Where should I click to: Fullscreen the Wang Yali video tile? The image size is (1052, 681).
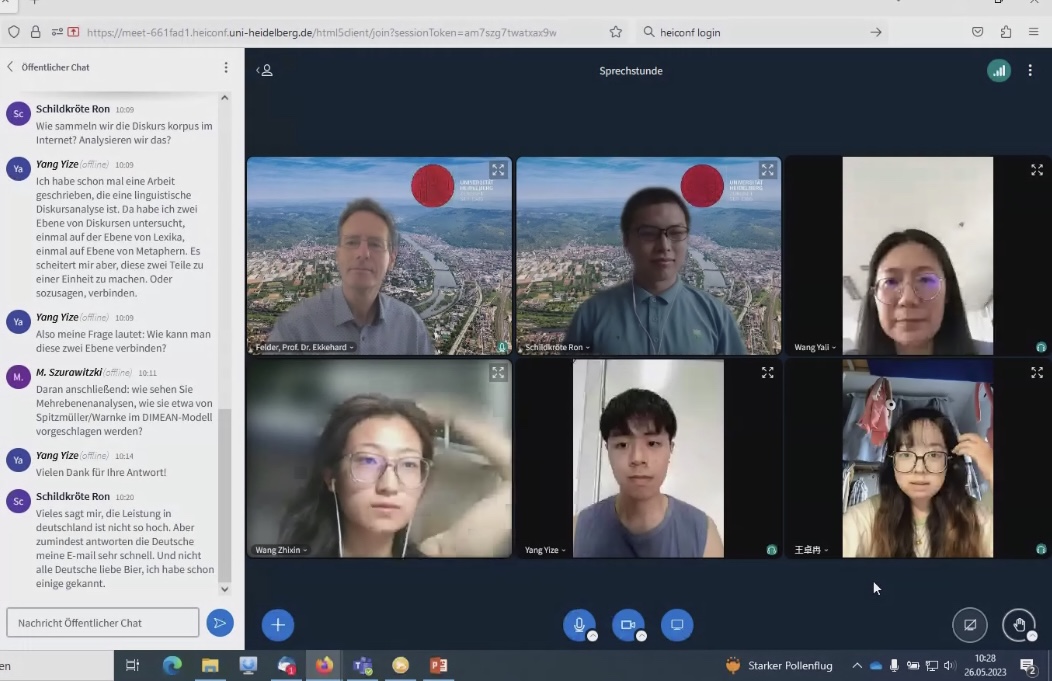[x=1037, y=170]
